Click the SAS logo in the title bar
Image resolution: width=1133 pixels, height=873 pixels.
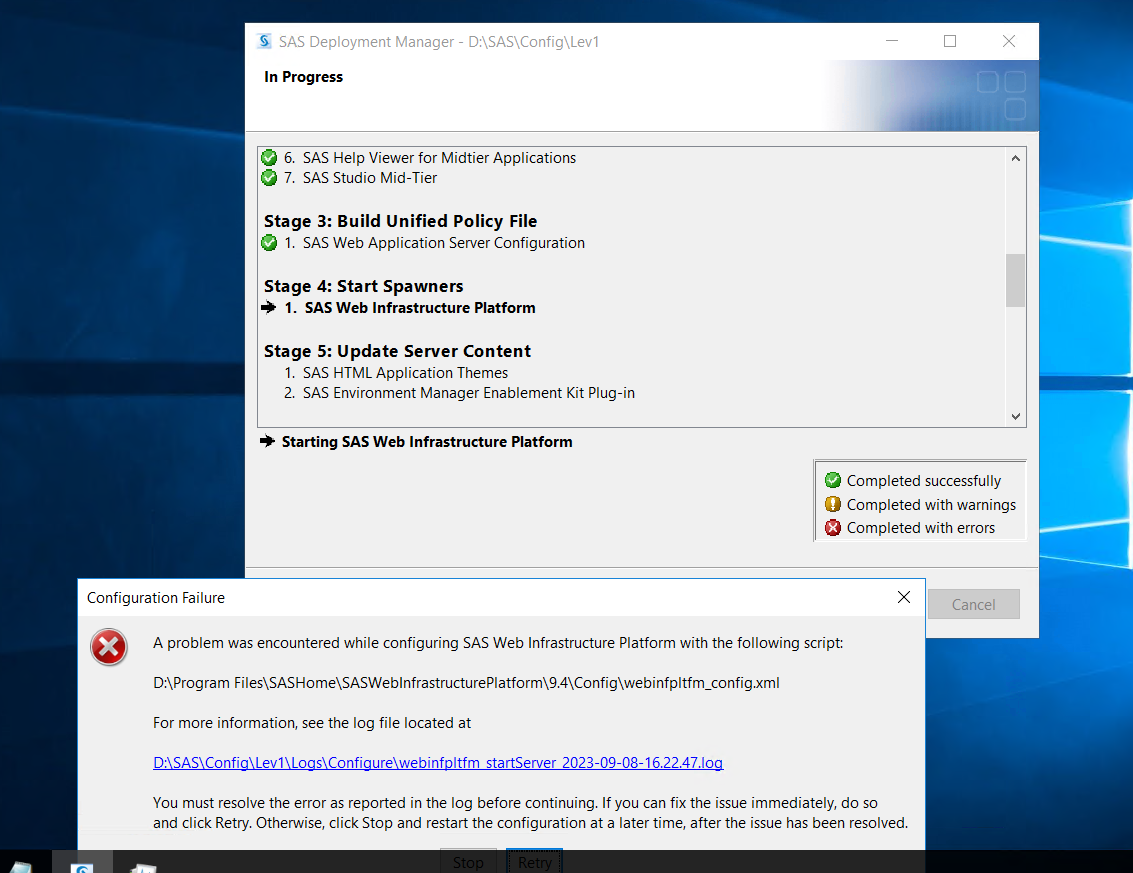click(265, 42)
